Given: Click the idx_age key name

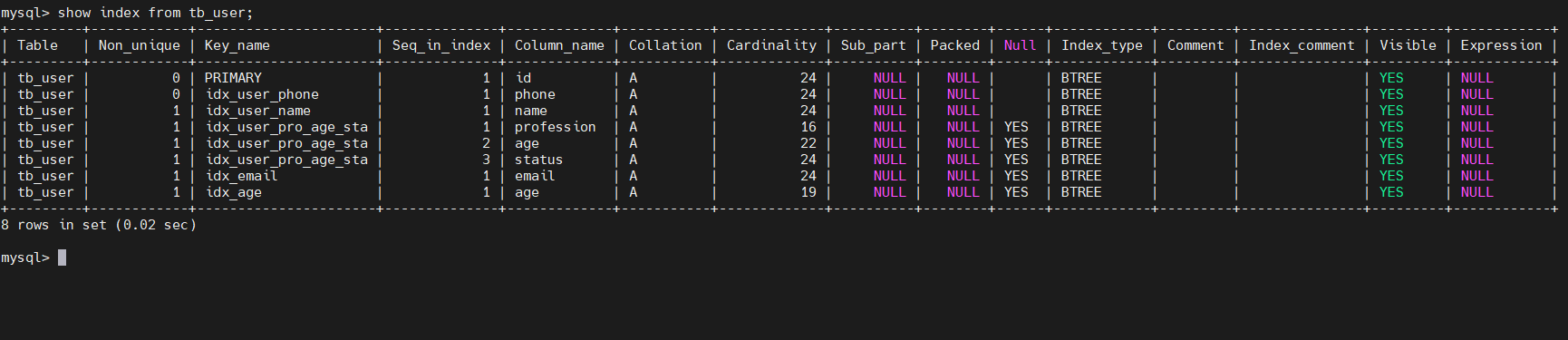Looking at the screenshot, I should point(233,192).
